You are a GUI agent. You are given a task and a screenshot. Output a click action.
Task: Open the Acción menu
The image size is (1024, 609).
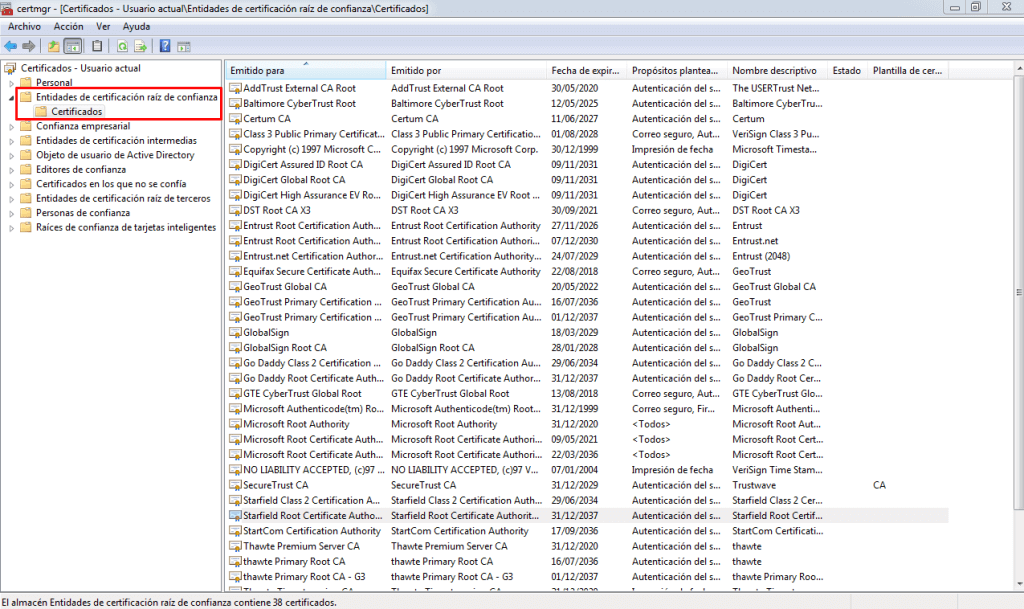69,27
